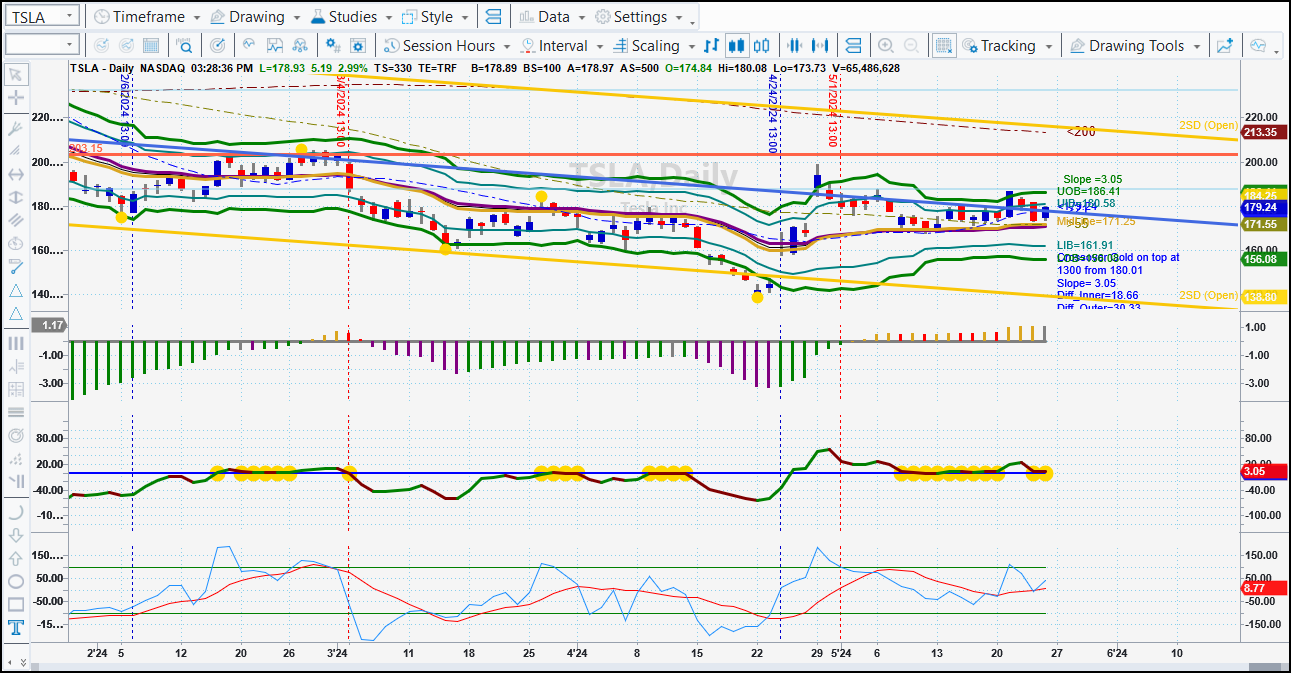The width and height of the screenshot is (1291, 673).
Task: Toggle the wide candle spacing button
Action: [821, 46]
